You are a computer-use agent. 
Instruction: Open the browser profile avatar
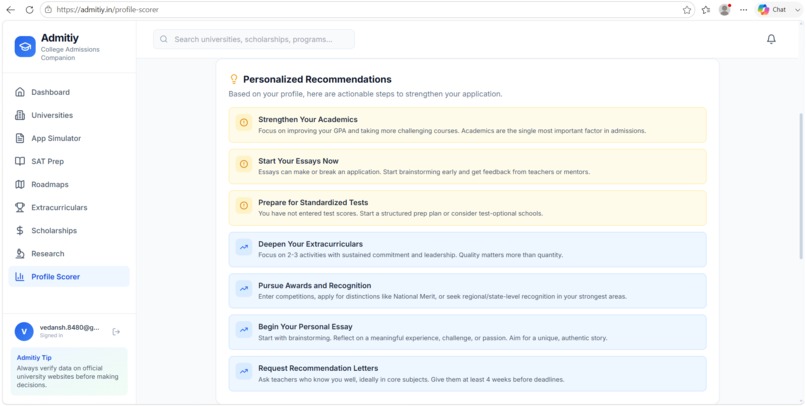(x=725, y=10)
